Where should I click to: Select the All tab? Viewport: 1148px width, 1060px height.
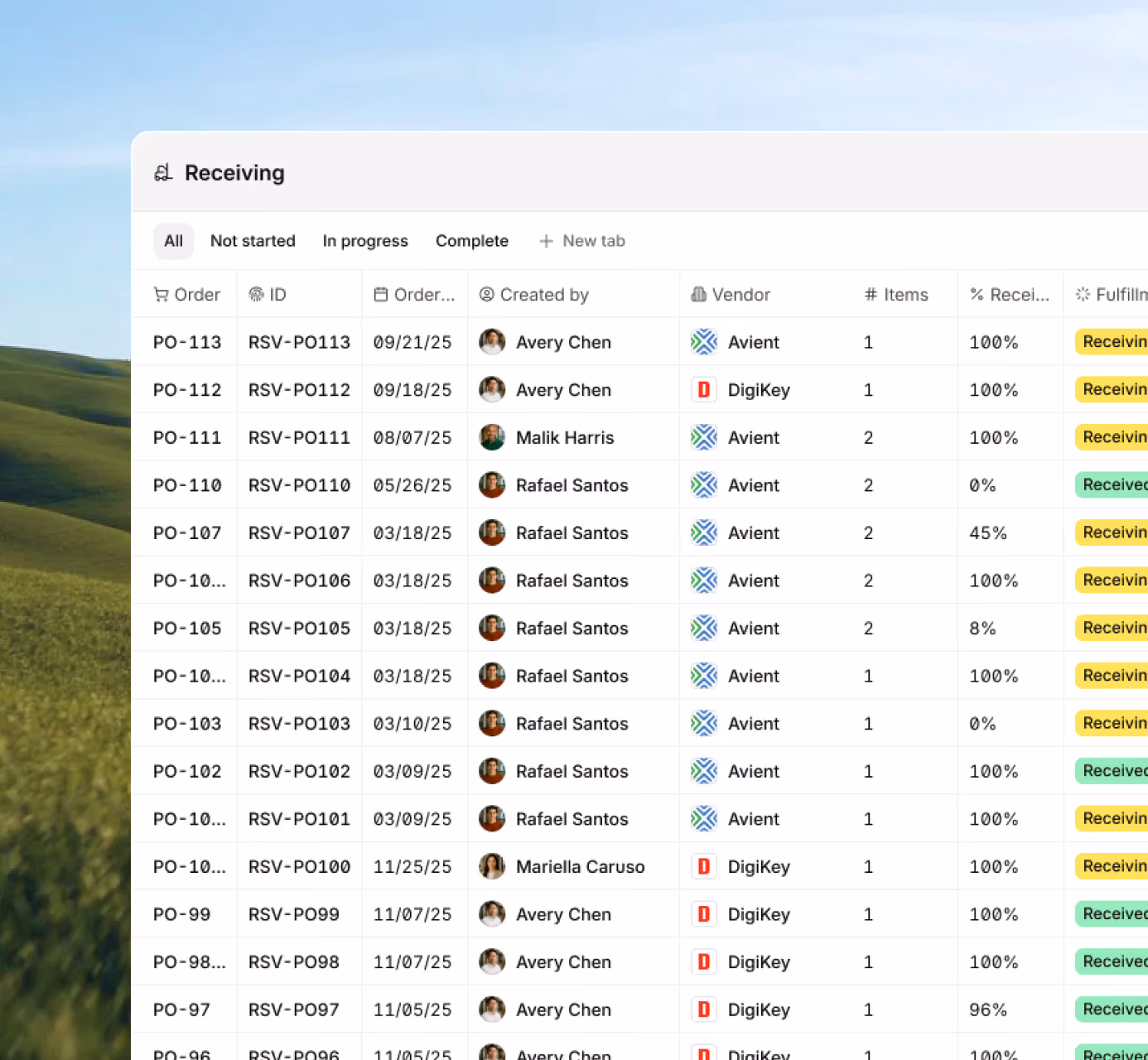(x=173, y=241)
